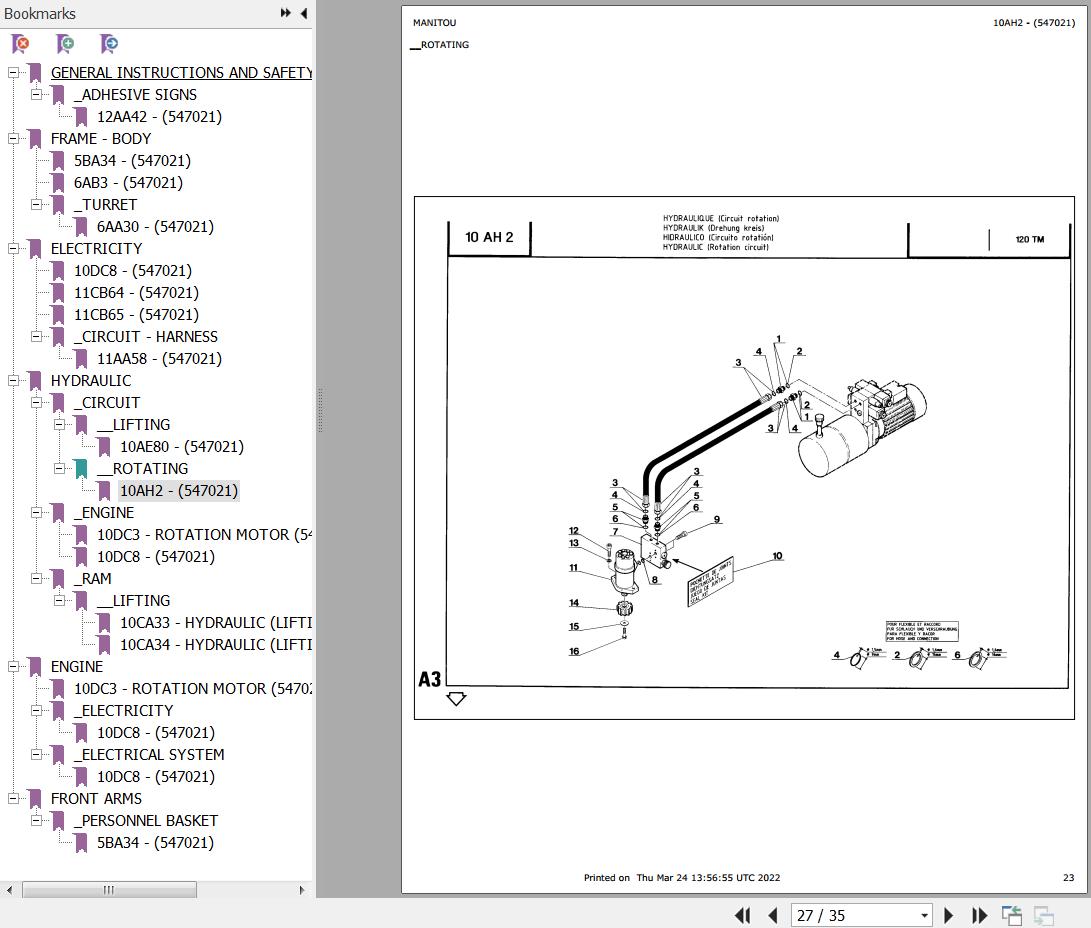
Task: Click the add bookmark icon
Action: coord(65,44)
